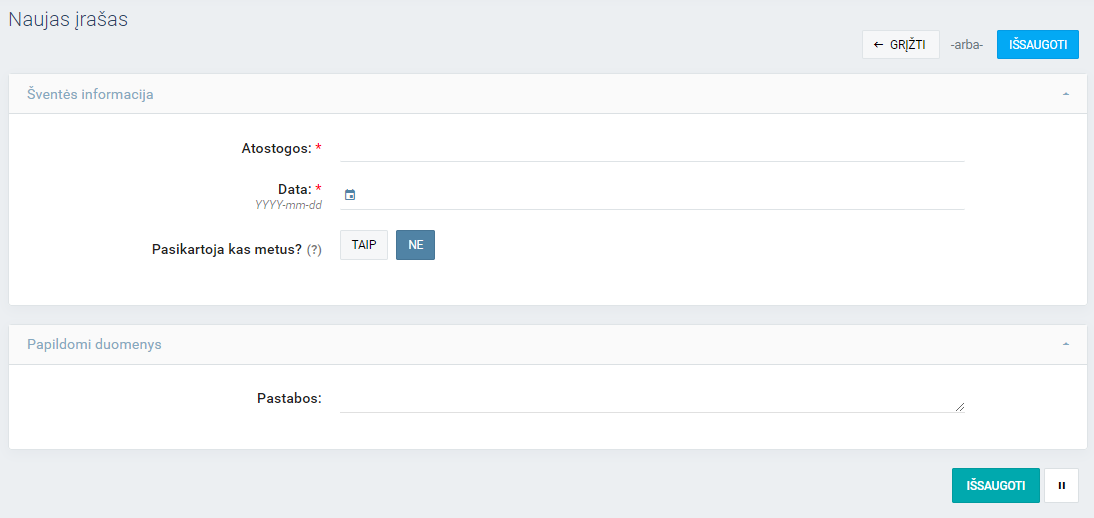This screenshot has height=518, width=1094.
Task: Go back with the GRĮŽTI button
Action: tap(900, 45)
